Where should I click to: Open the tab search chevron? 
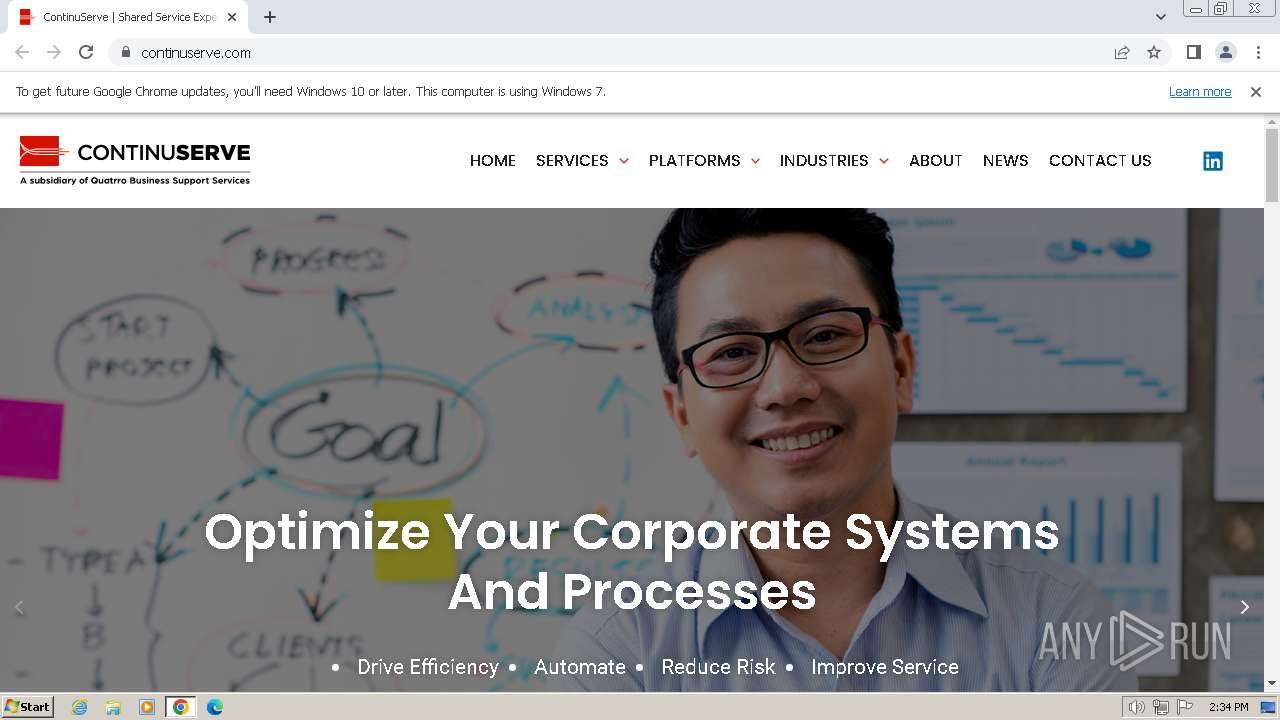click(1160, 17)
